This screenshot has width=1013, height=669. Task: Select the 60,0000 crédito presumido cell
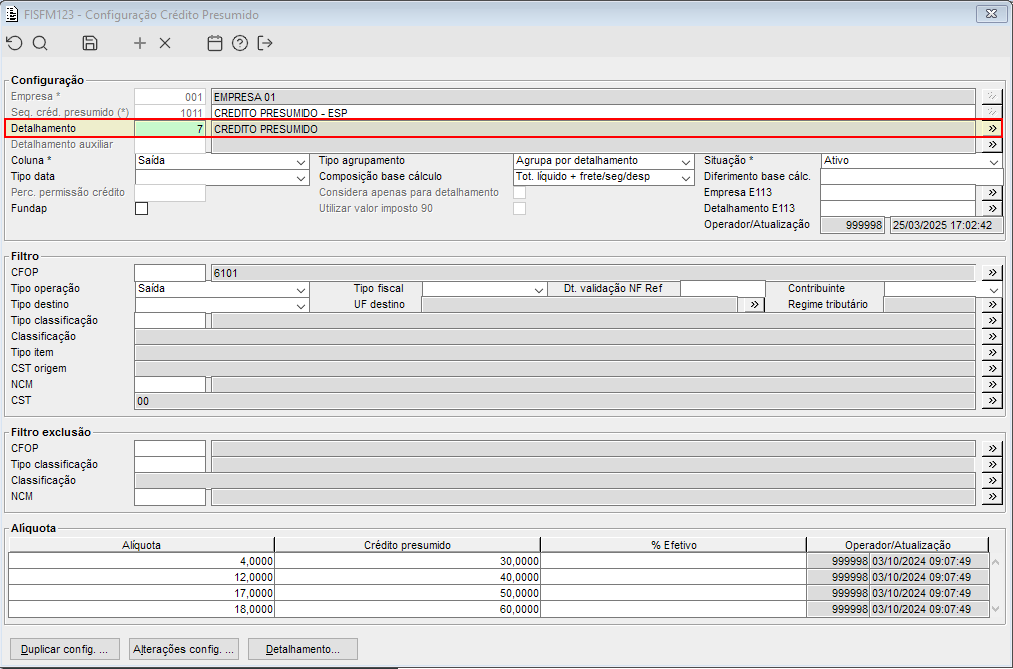[408, 609]
